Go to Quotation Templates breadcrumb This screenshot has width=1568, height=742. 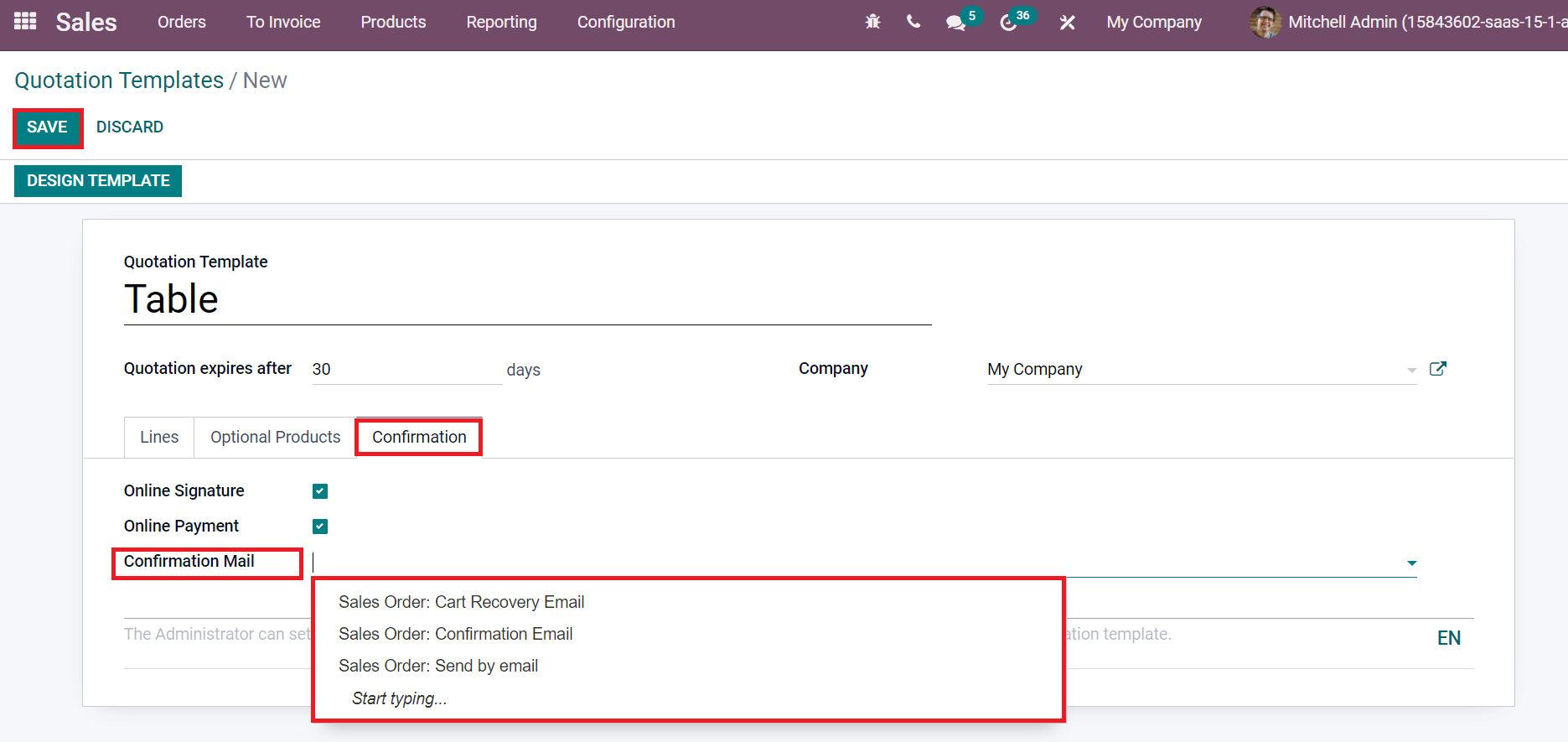click(119, 80)
